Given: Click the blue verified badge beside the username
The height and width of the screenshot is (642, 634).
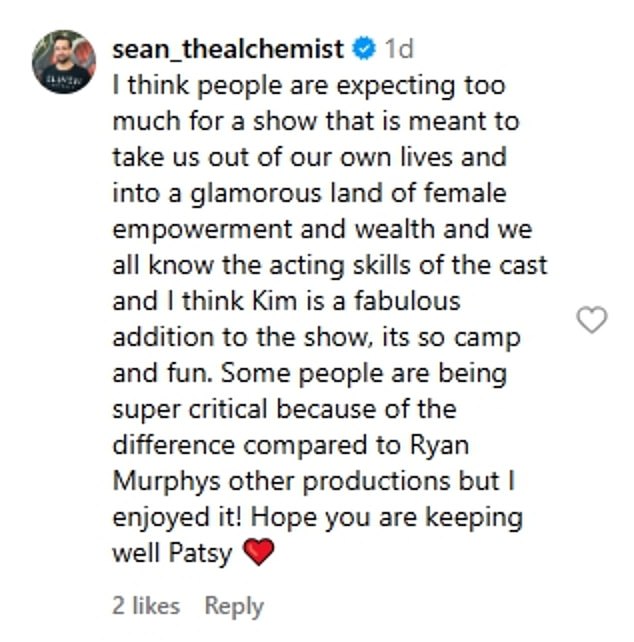Looking at the screenshot, I should (364, 48).
